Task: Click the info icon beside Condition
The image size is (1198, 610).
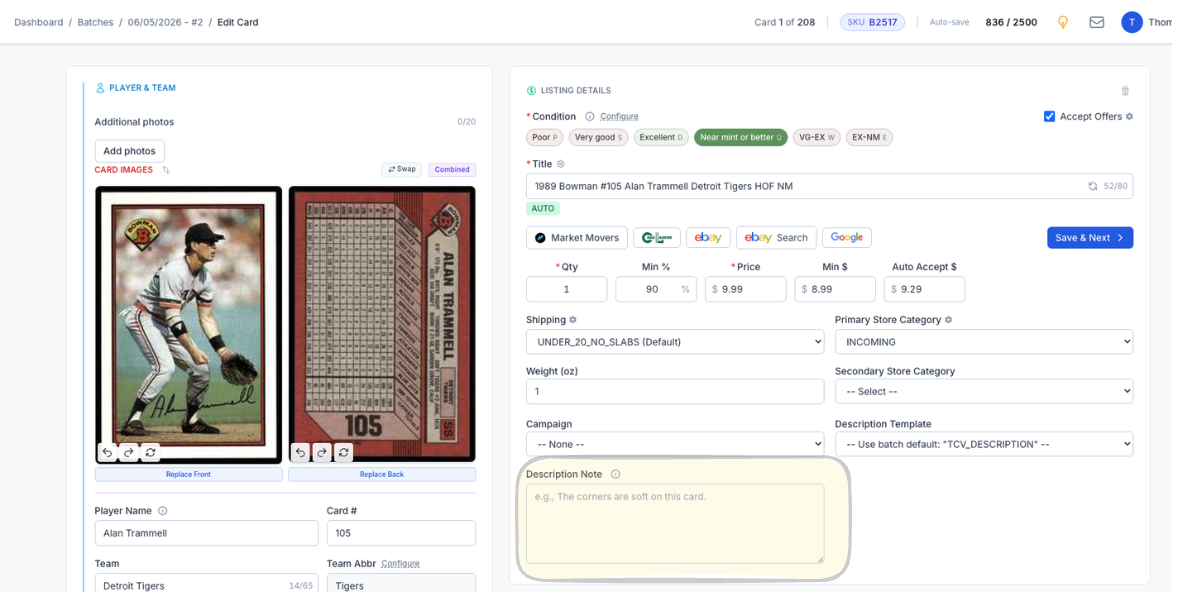Action: tap(590, 117)
